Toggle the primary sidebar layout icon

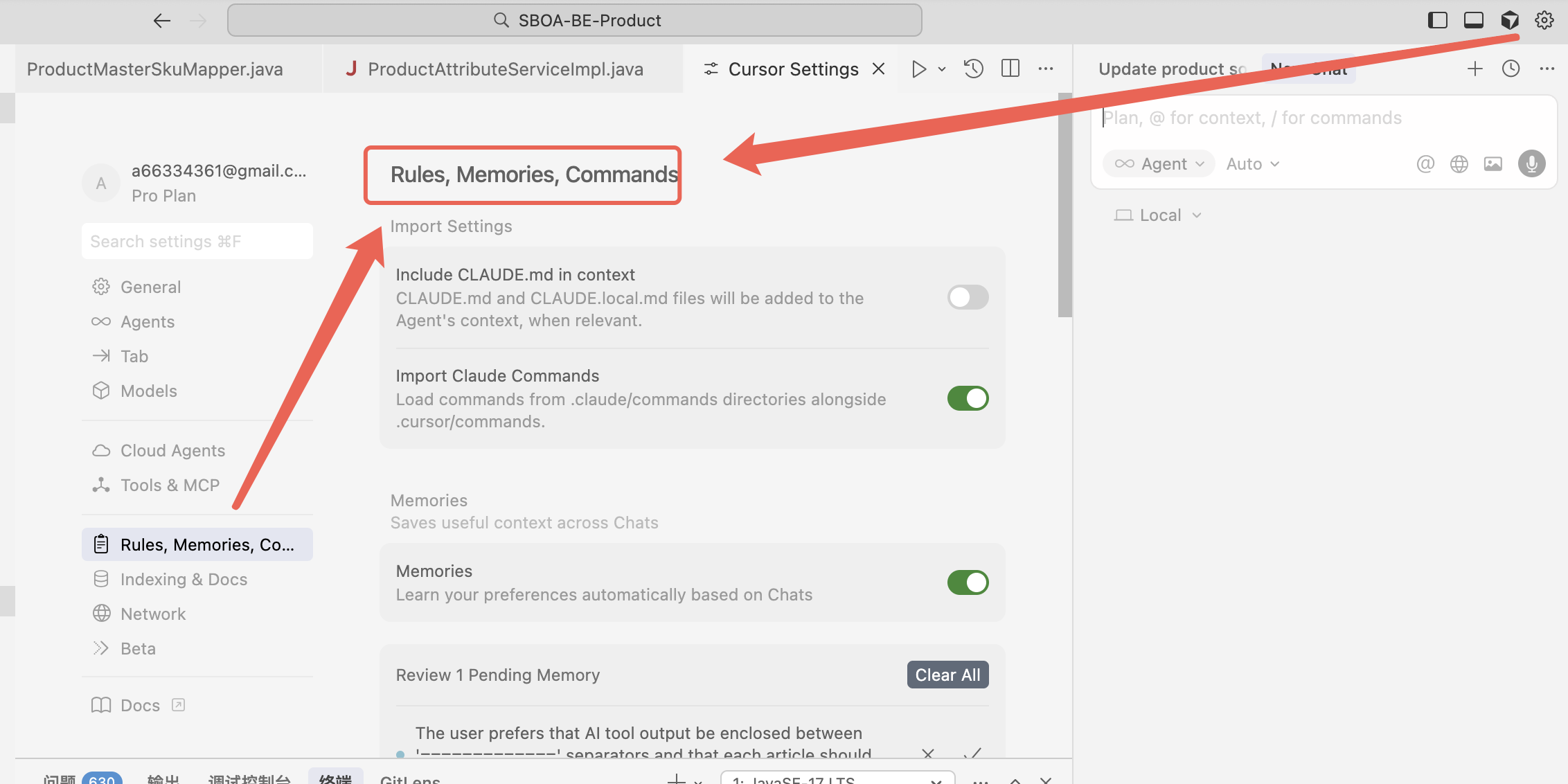pos(1437,20)
